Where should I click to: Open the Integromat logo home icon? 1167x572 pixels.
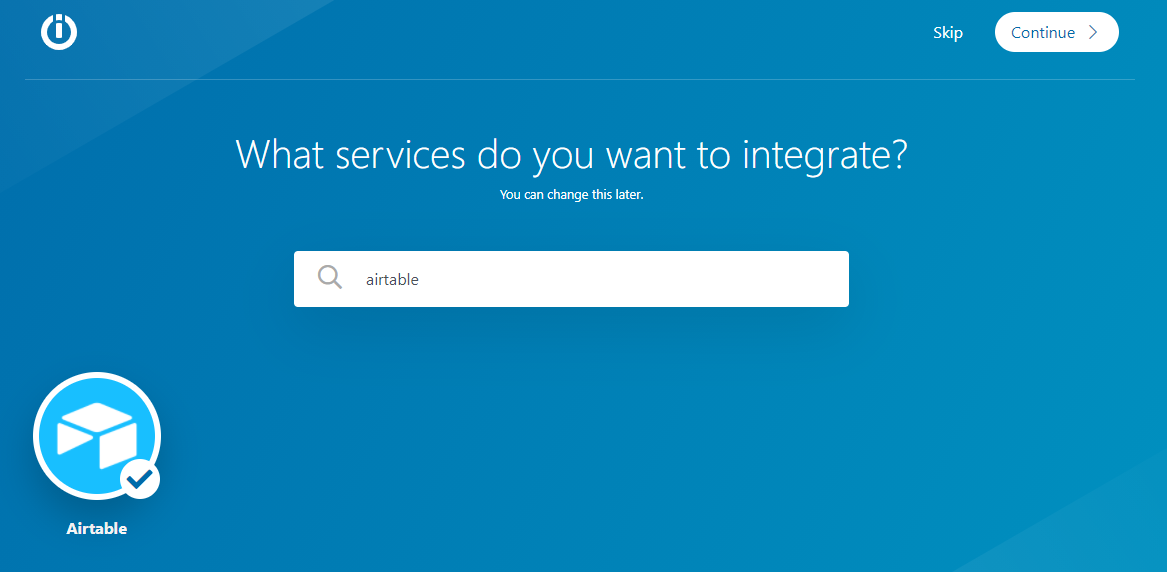pos(60,32)
